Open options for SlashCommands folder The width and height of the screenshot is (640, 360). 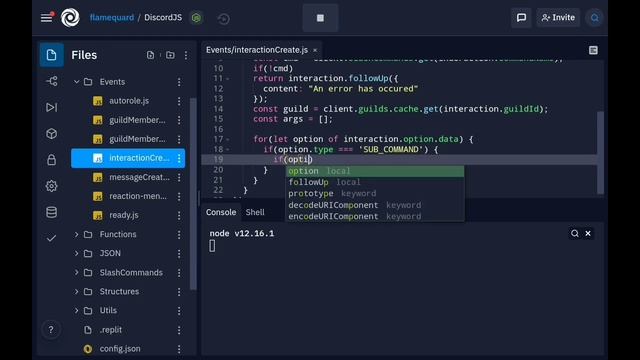click(x=179, y=273)
